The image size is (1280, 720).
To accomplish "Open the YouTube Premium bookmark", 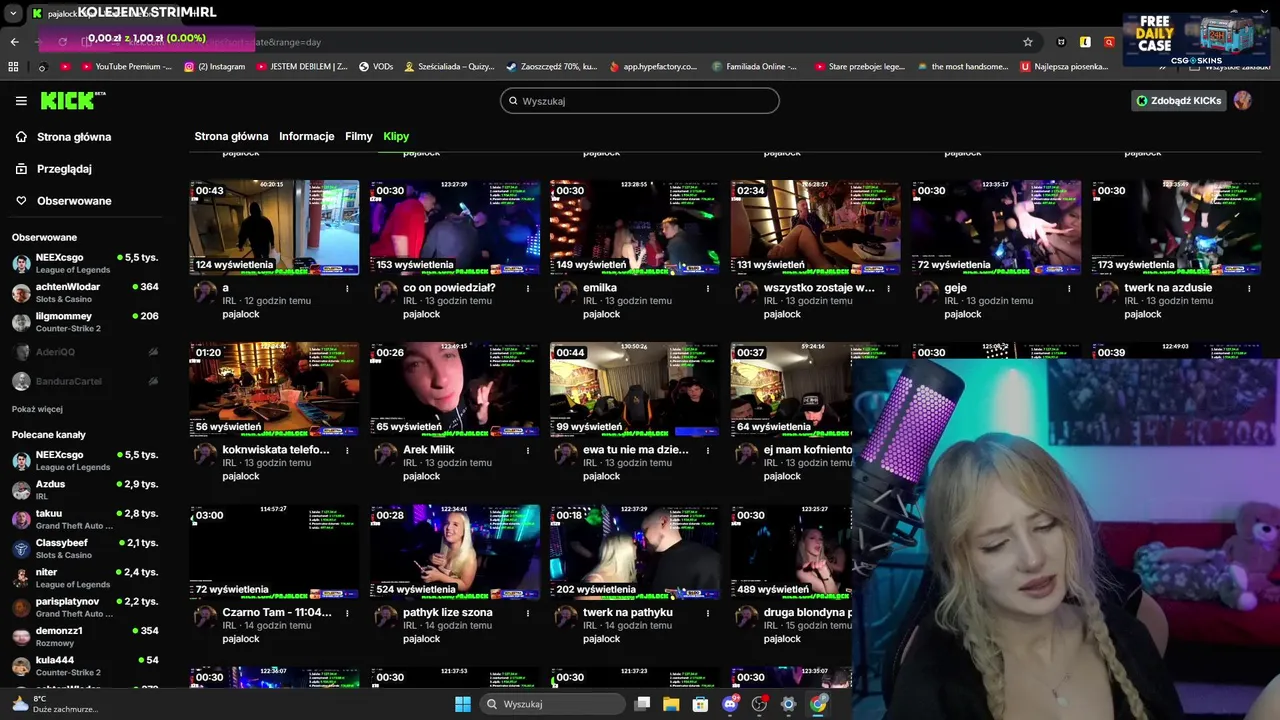I will coord(125,67).
